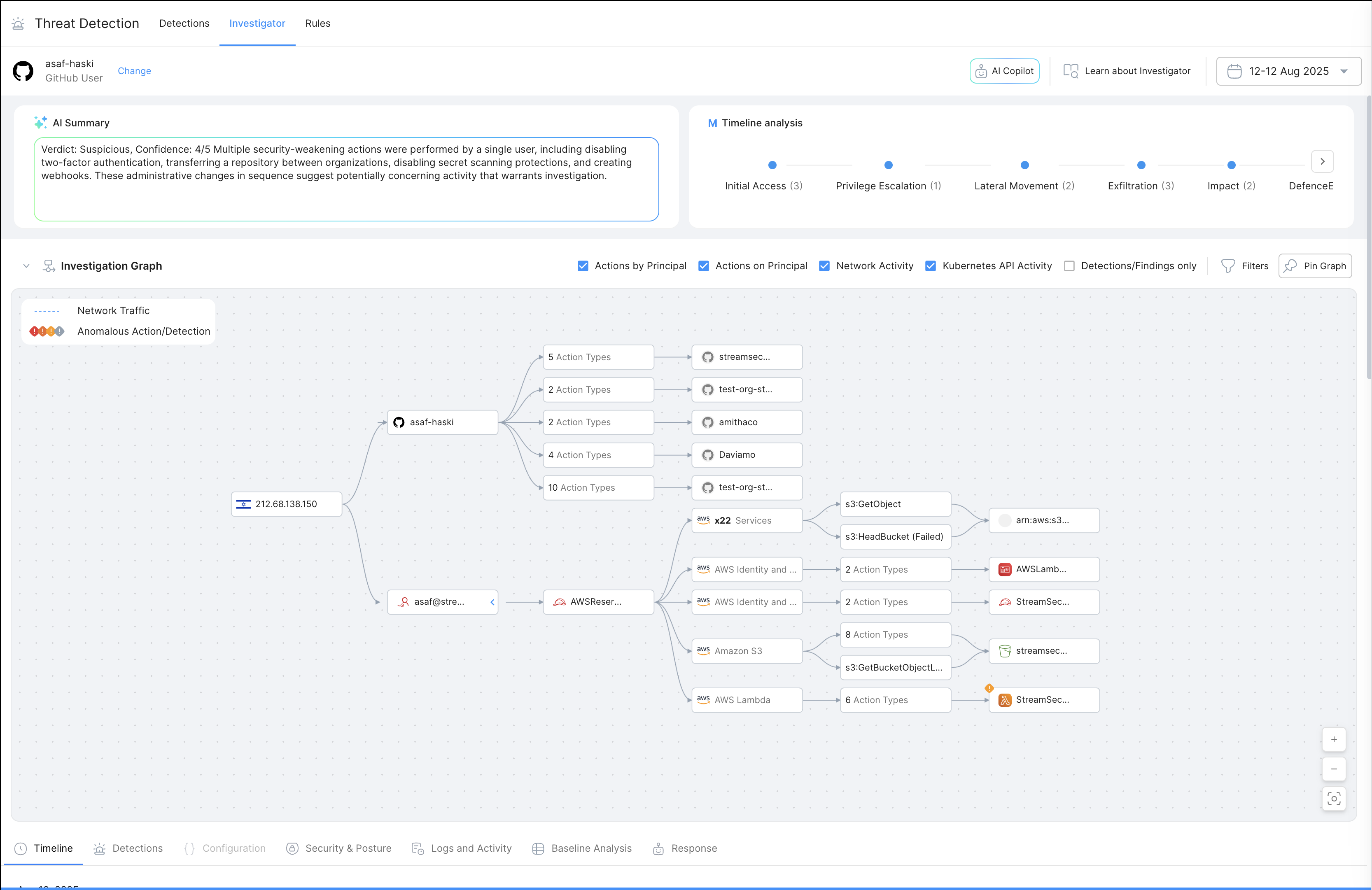This screenshot has height=890, width=1372.
Task: Open Learn about Investigator
Action: [x=1127, y=71]
